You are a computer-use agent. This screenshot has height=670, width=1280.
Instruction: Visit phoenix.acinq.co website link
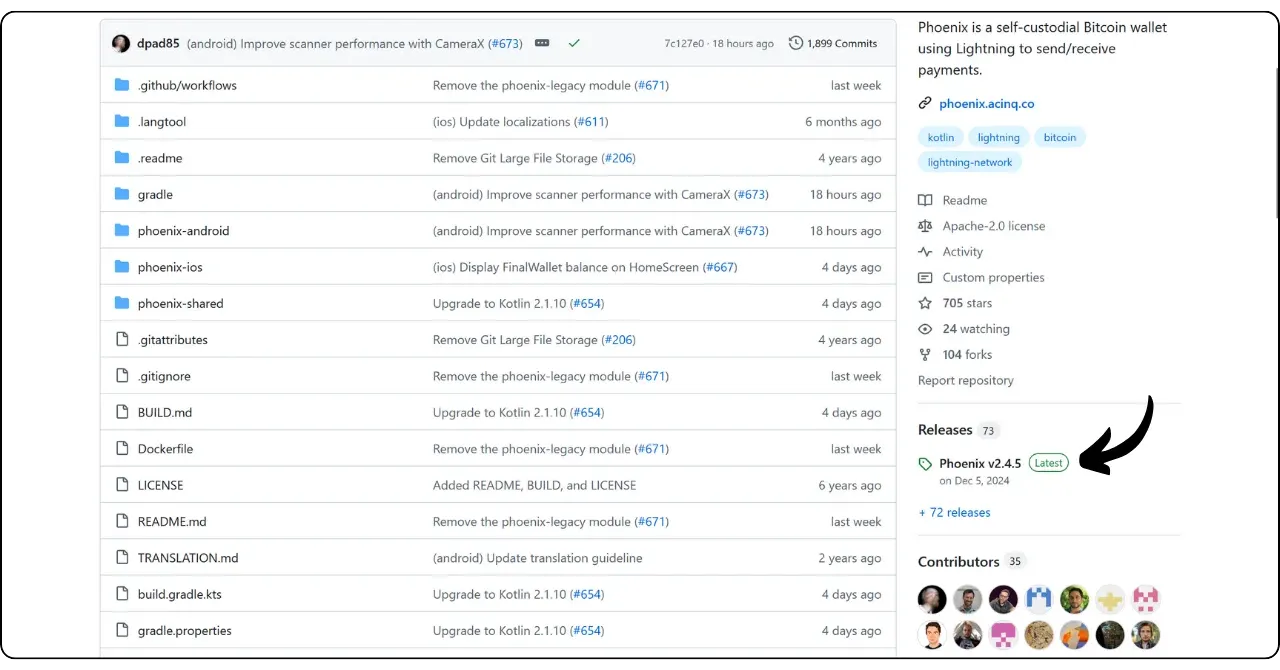coord(986,103)
